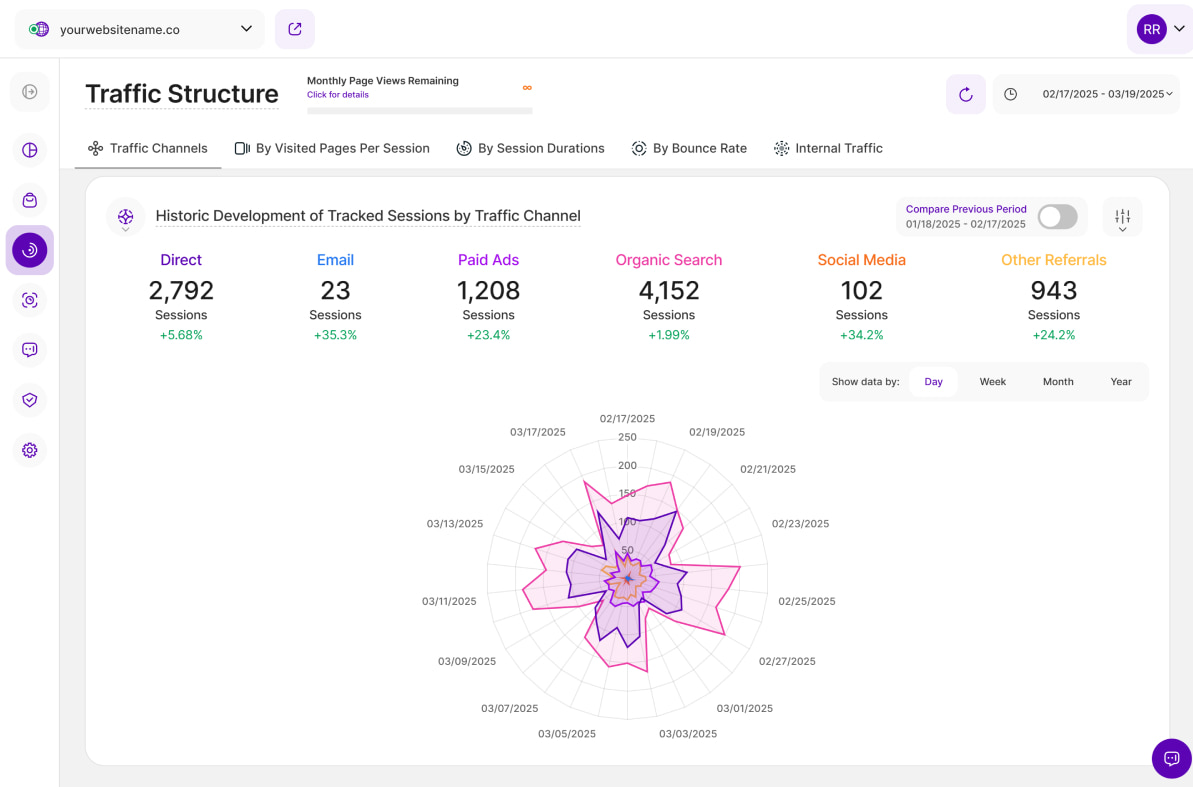The height and width of the screenshot is (787, 1193).
Task: Open the shopping bag sidebar icon
Action: point(30,200)
